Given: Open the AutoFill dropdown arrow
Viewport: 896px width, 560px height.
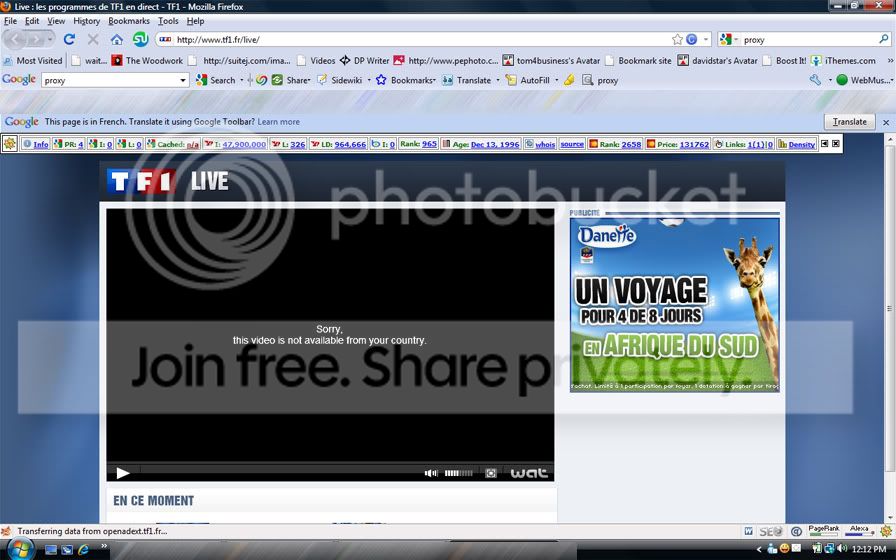Looking at the screenshot, I should pyautogui.click(x=557, y=81).
